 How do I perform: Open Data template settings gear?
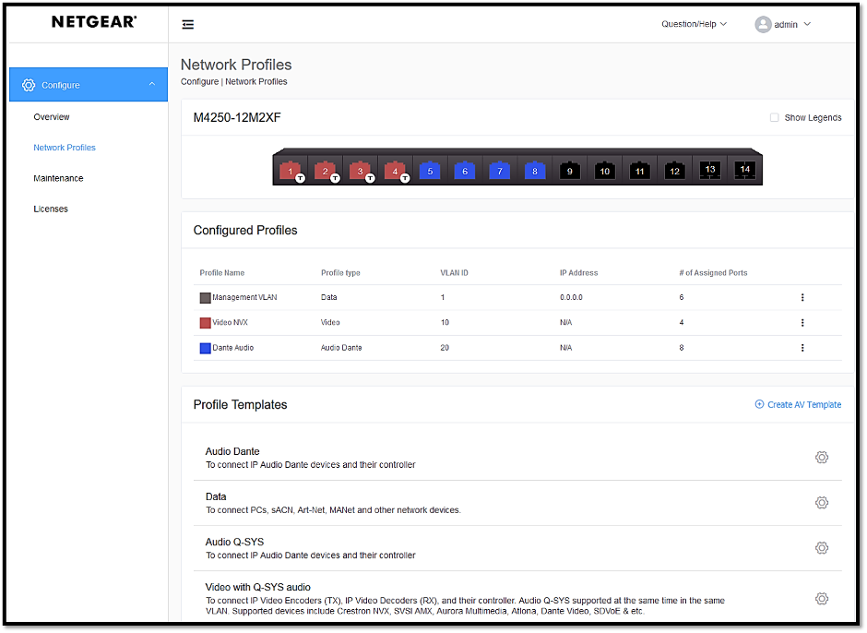(x=821, y=503)
